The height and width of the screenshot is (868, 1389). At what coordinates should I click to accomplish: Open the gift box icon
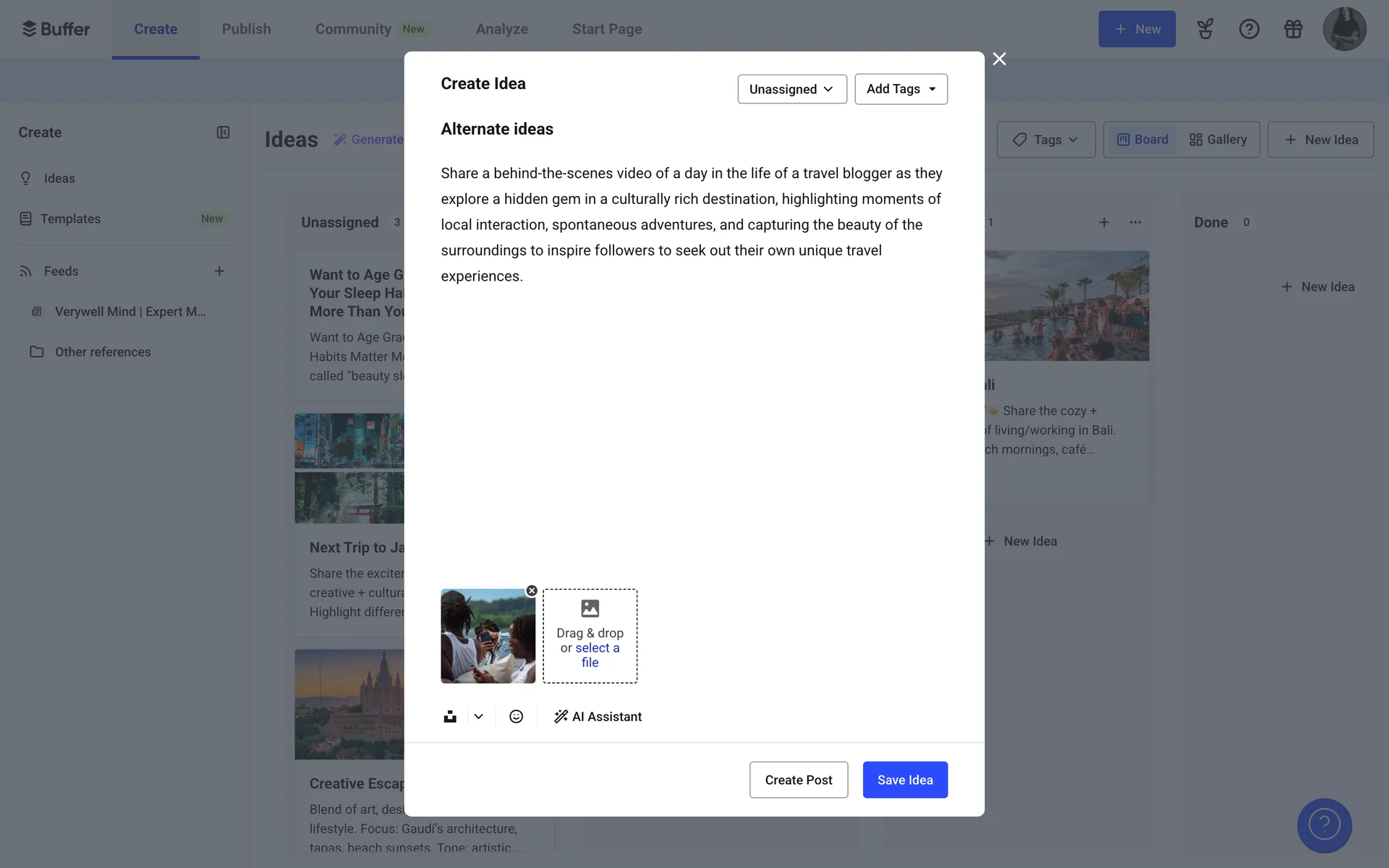coord(1293,29)
